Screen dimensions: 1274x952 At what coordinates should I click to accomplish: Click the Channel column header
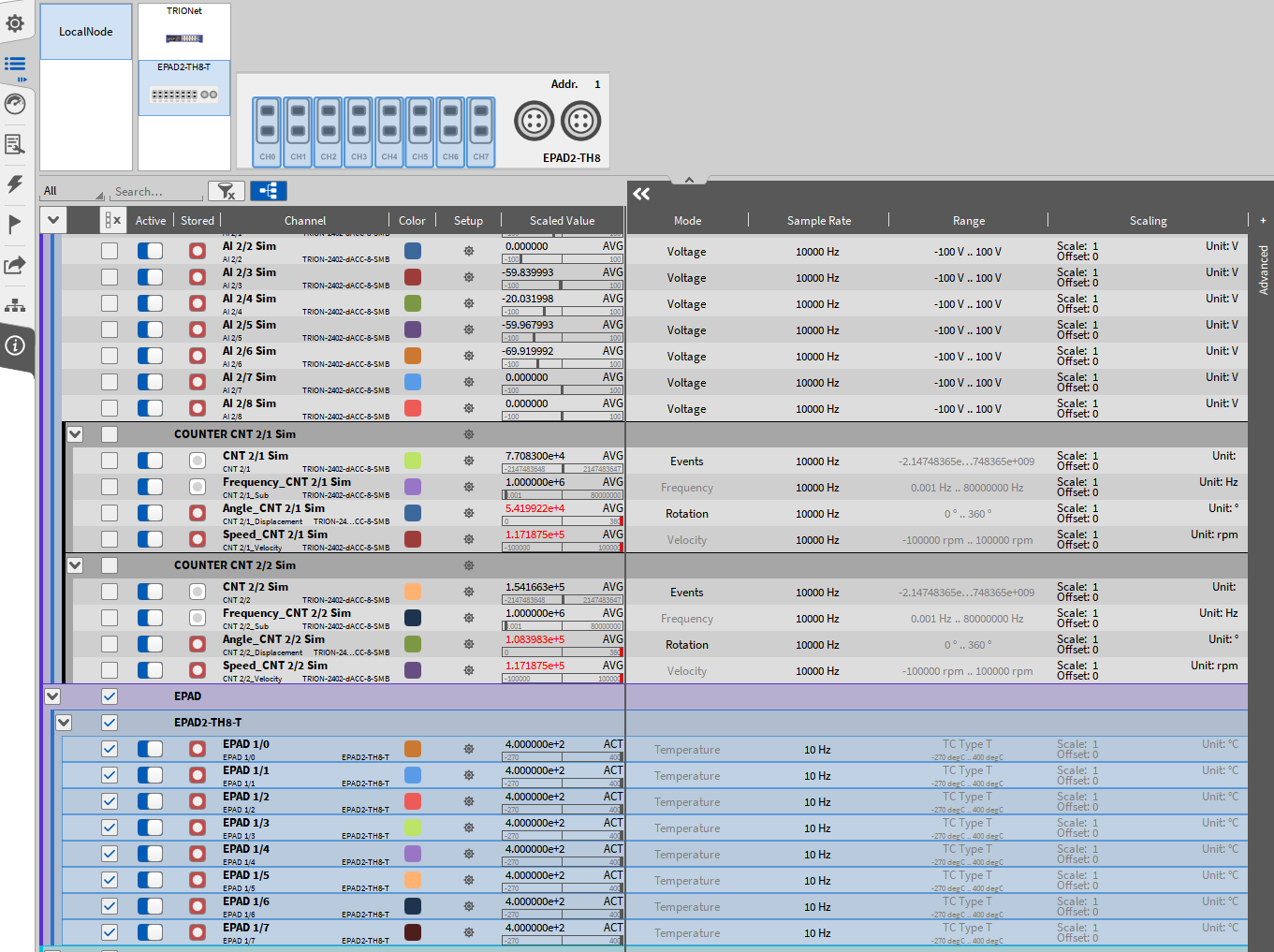(305, 221)
